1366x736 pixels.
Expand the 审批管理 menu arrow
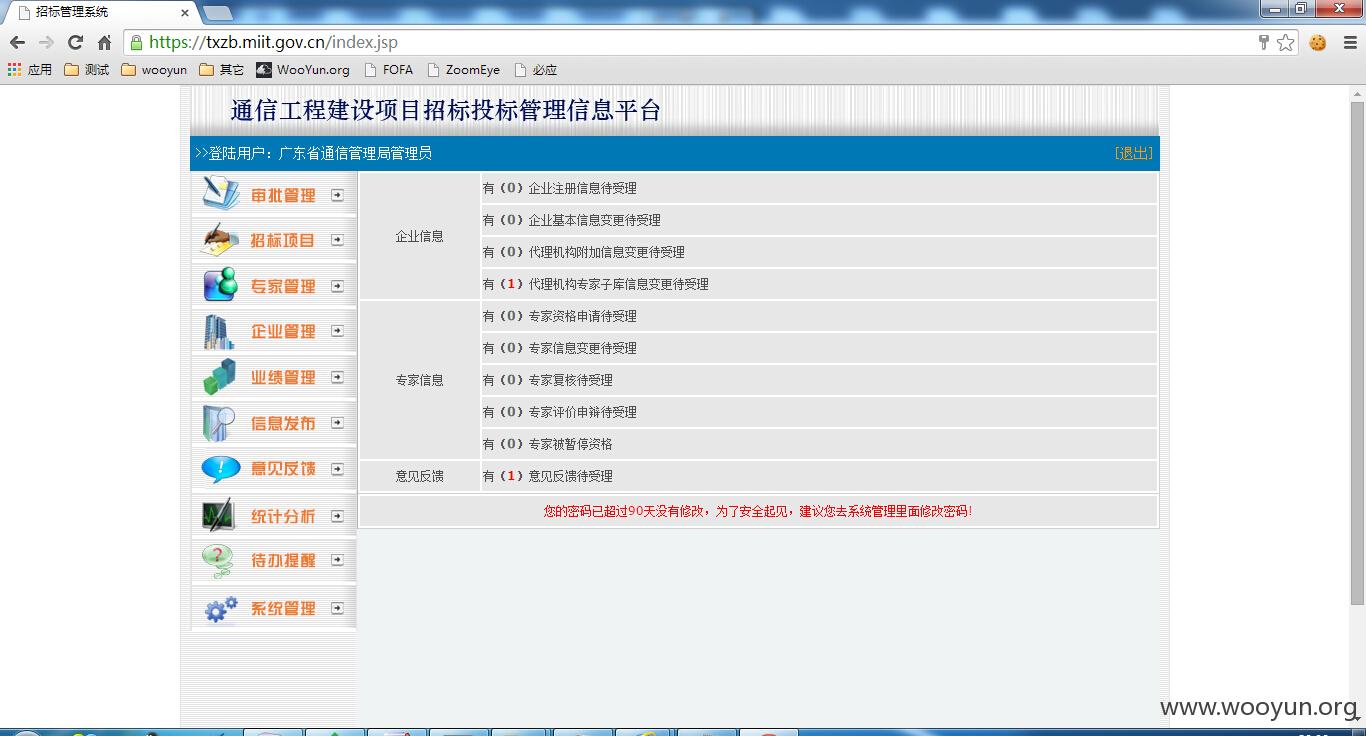[337, 195]
